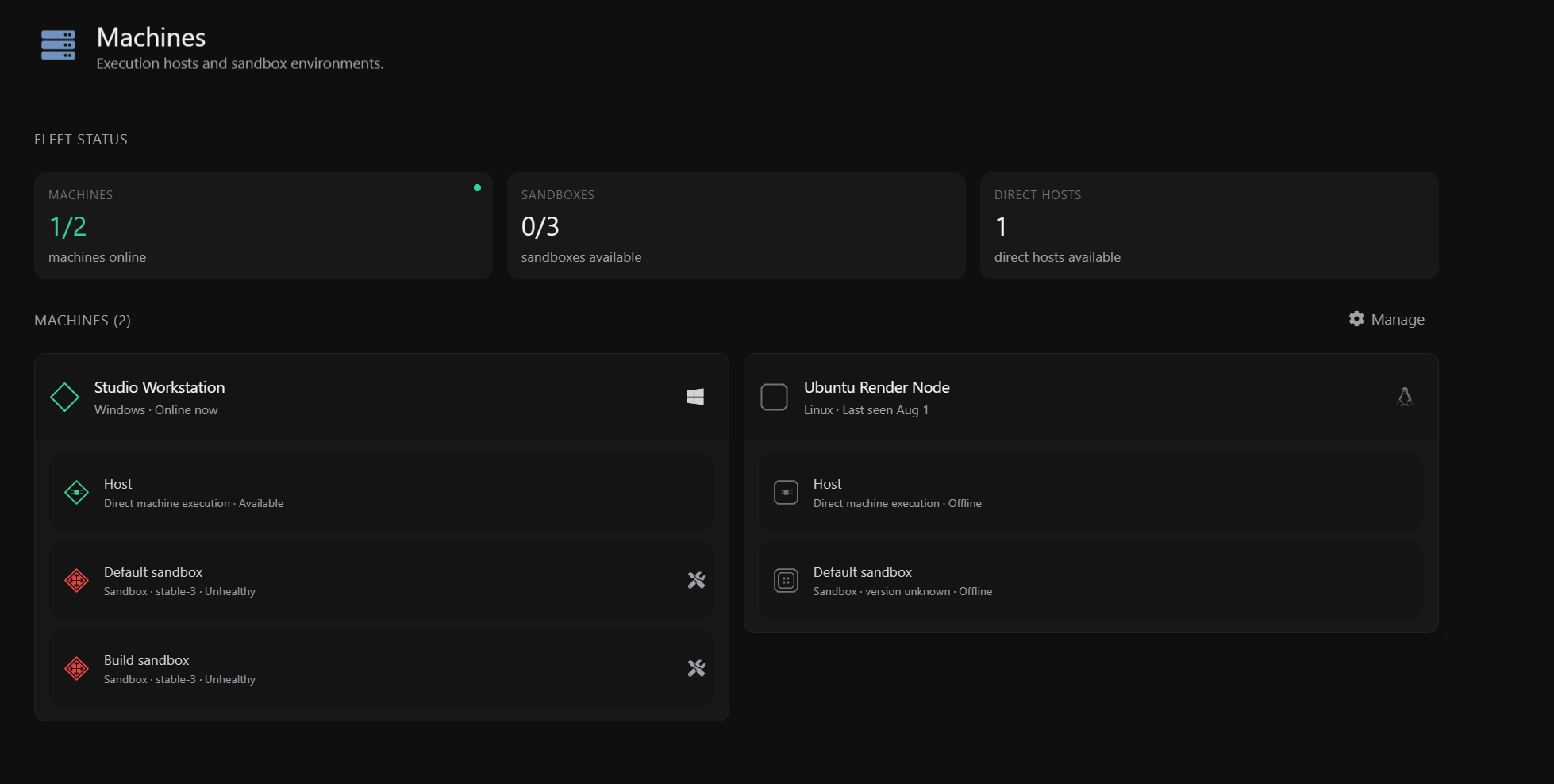Screen dimensions: 1554x784
Task: Click the 'FLEET STATUS' heading
Action: click(81, 140)
